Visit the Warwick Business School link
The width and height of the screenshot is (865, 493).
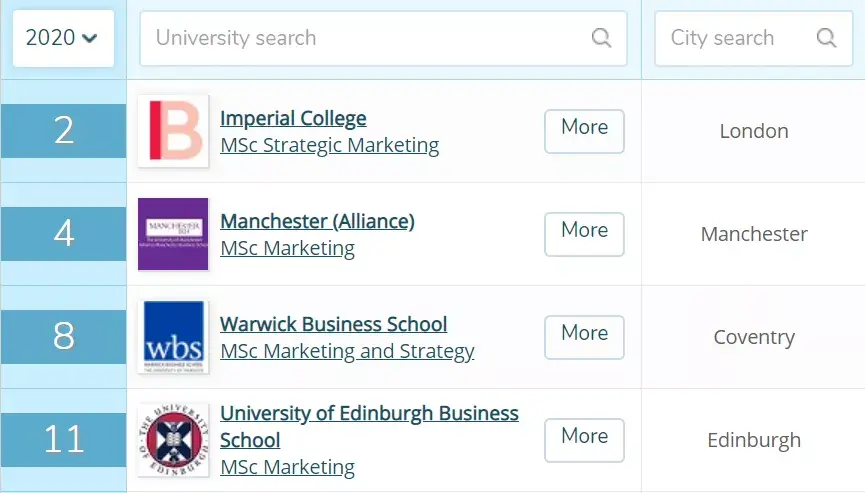click(333, 324)
